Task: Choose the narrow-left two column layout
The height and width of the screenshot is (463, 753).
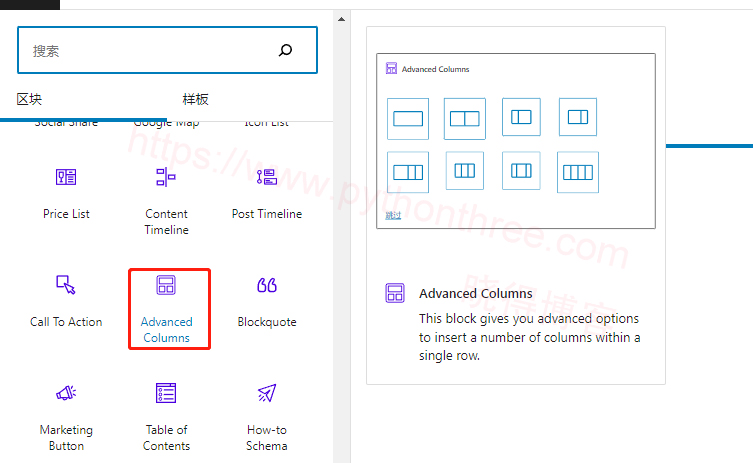Action: pos(521,117)
